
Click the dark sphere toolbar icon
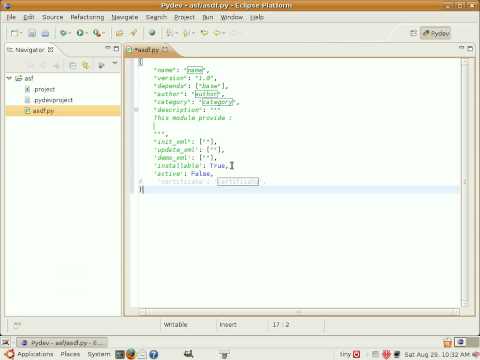152,33
